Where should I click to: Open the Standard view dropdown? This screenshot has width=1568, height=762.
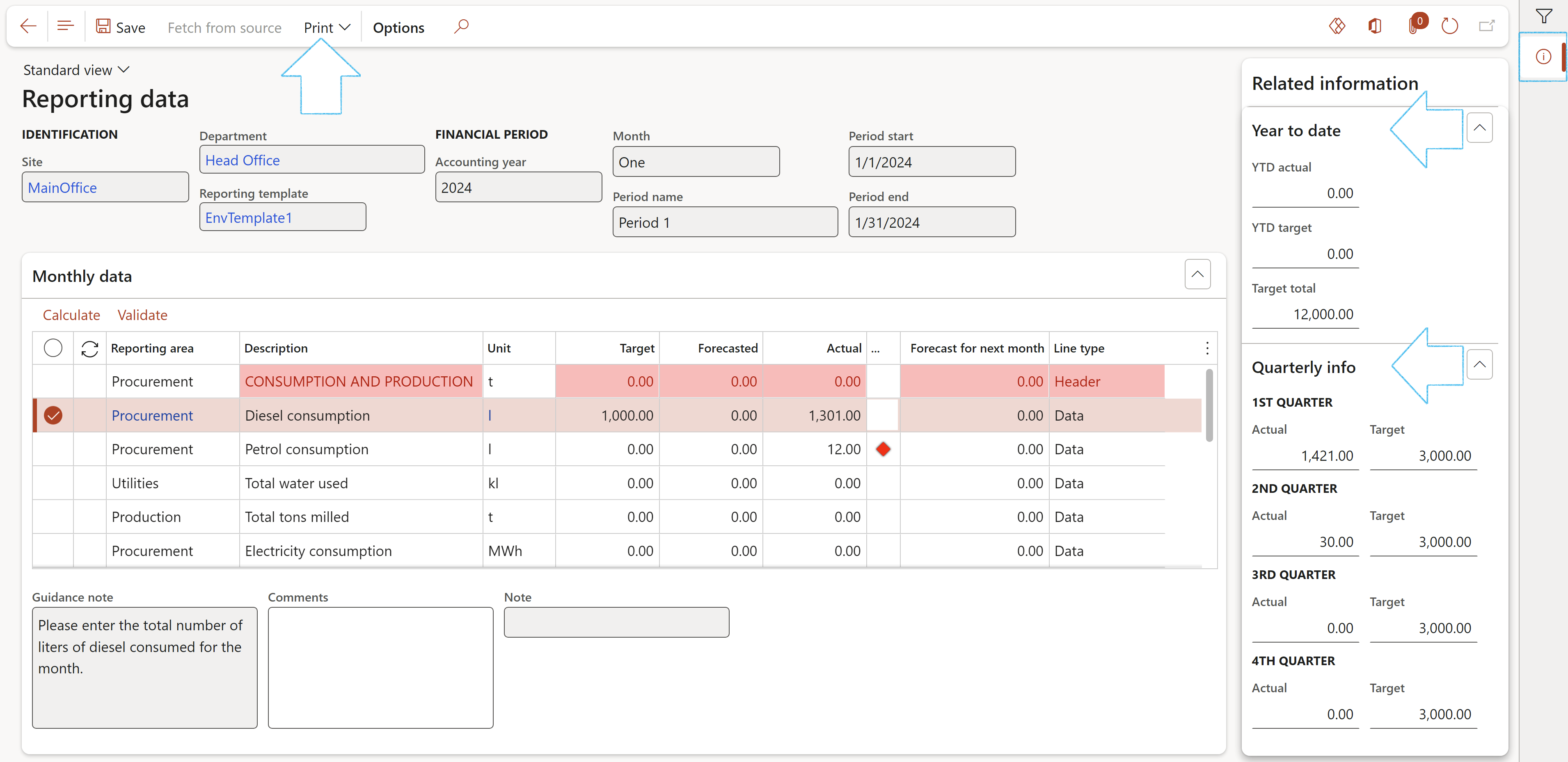[76, 70]
